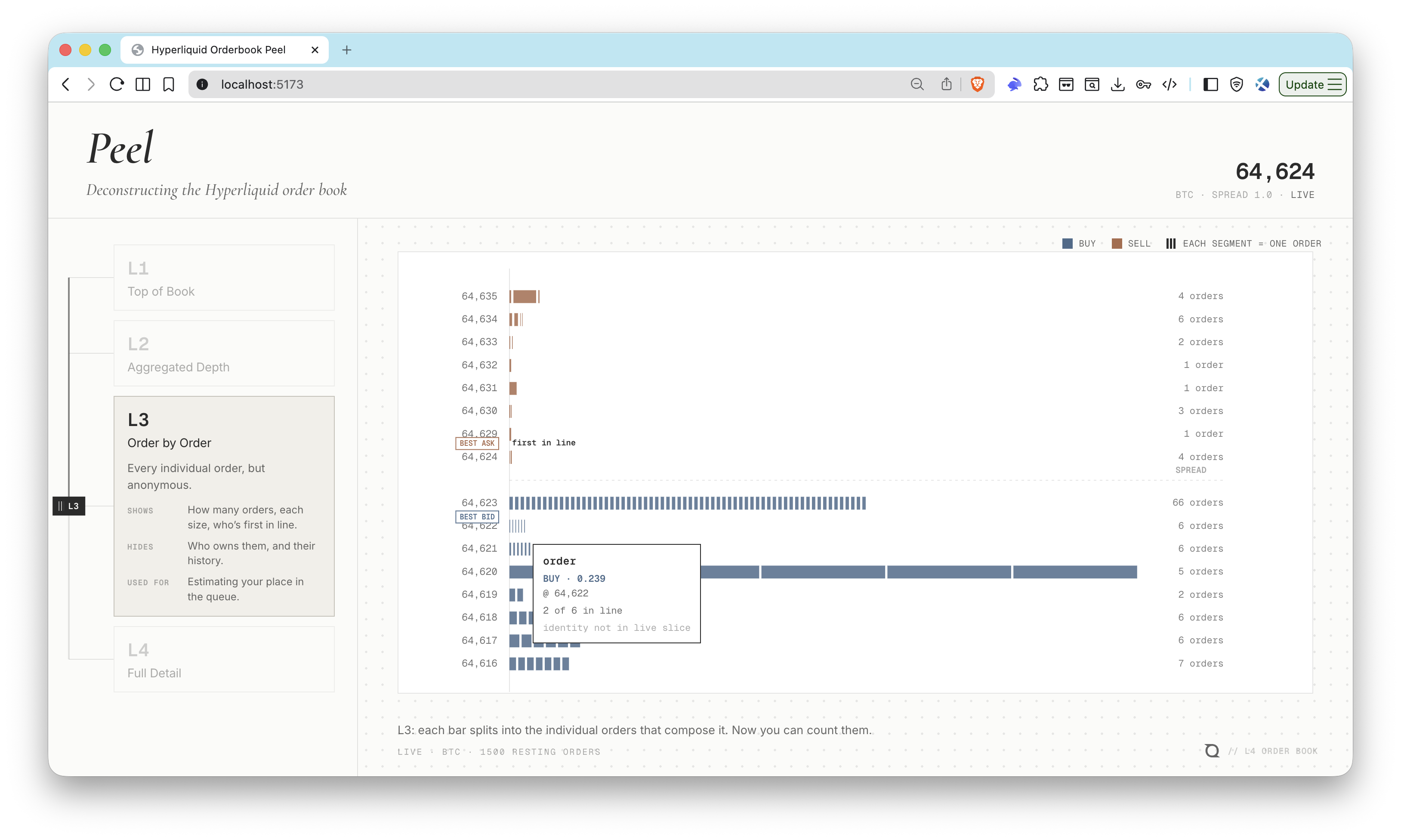The height and width of the screenshot is (840, 1401).
Task: Click the BUY legend swatch
Action: pyautogui.click(x=1067, y=244)
